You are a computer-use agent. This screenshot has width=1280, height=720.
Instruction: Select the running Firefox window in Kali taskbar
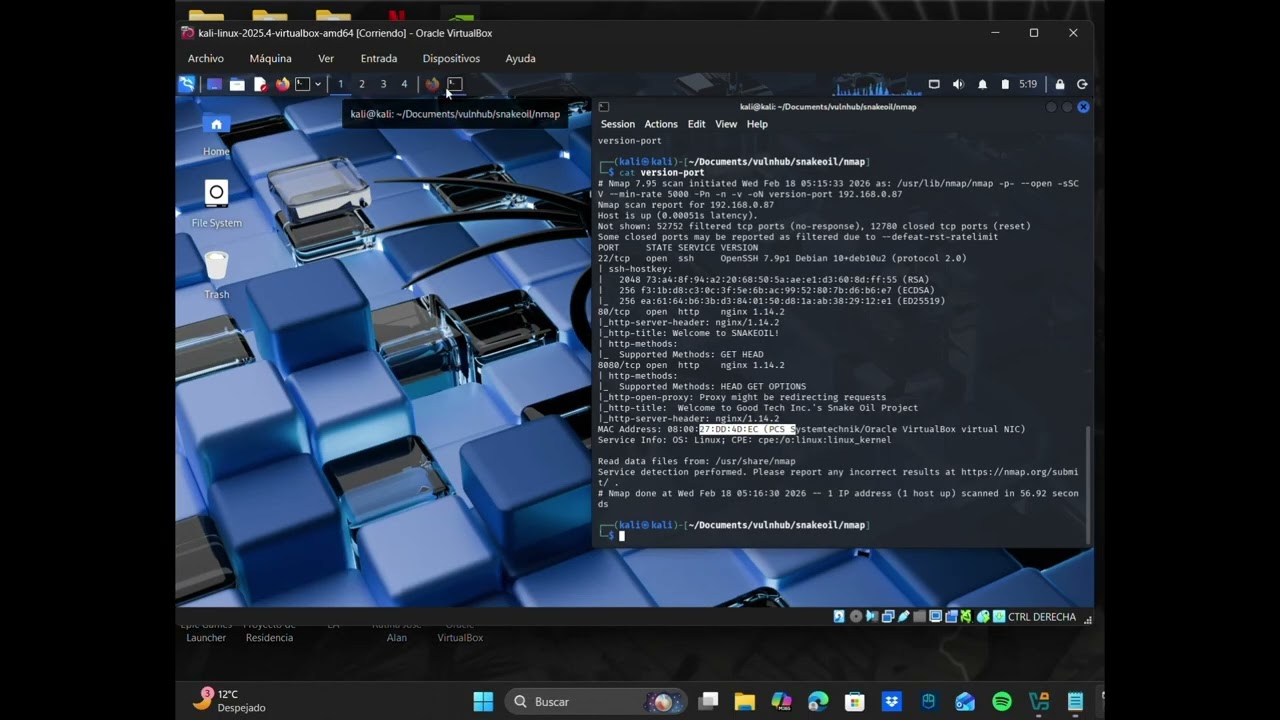point(432,84)
